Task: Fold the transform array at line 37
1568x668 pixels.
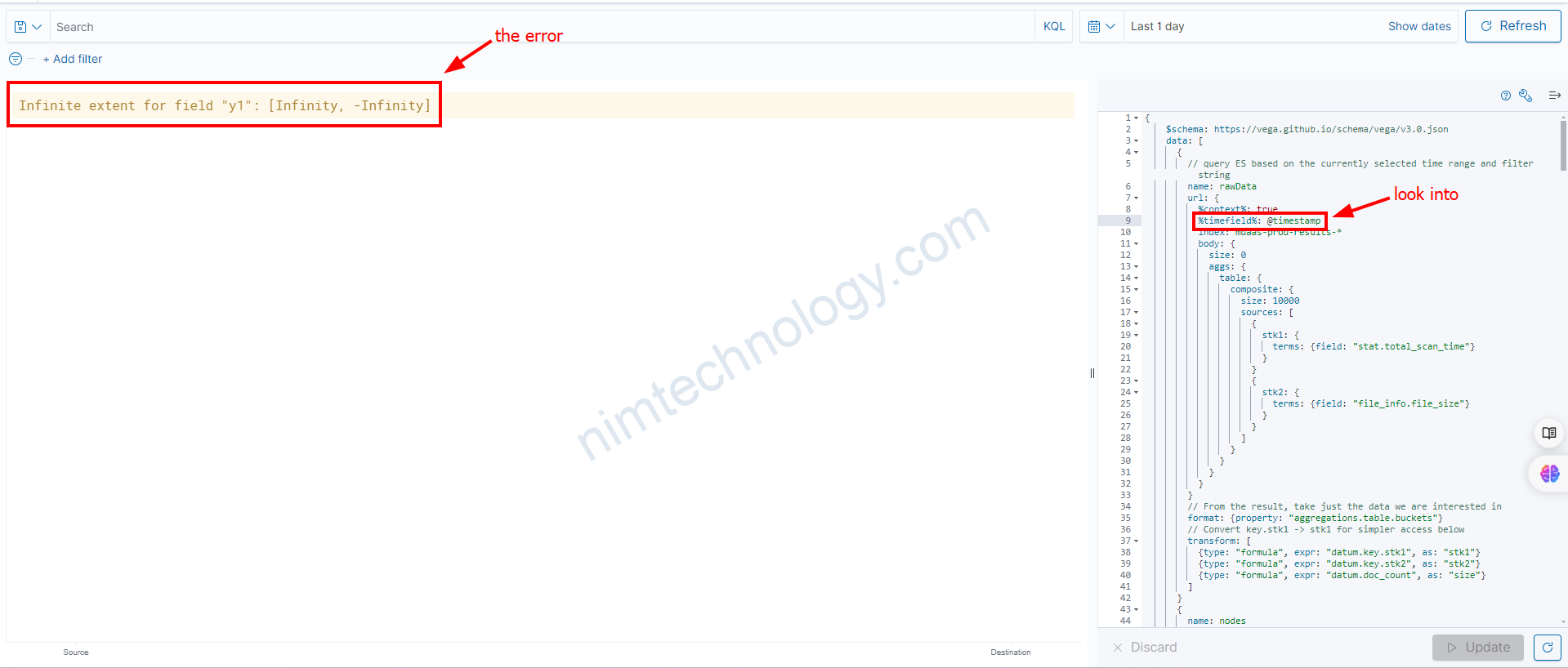Action: pos(1136,541)
